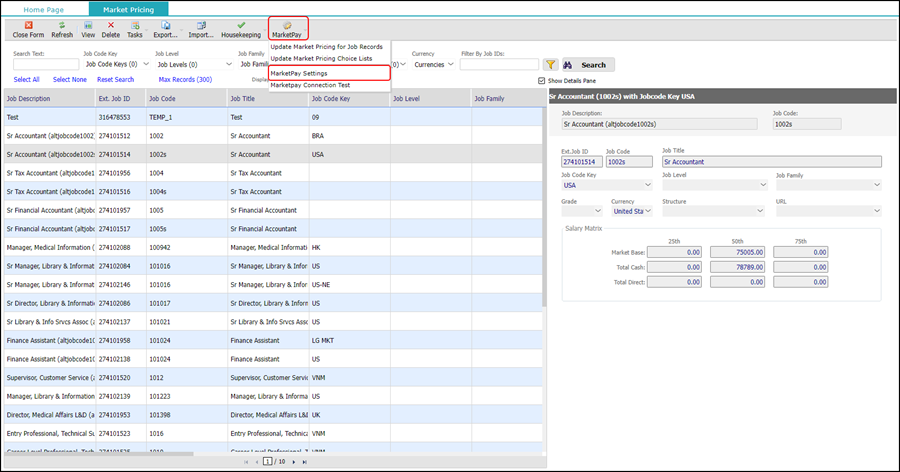Open the Currencies filter dropdown
Viewport: 900px width, 472px height.
(434, 64)
